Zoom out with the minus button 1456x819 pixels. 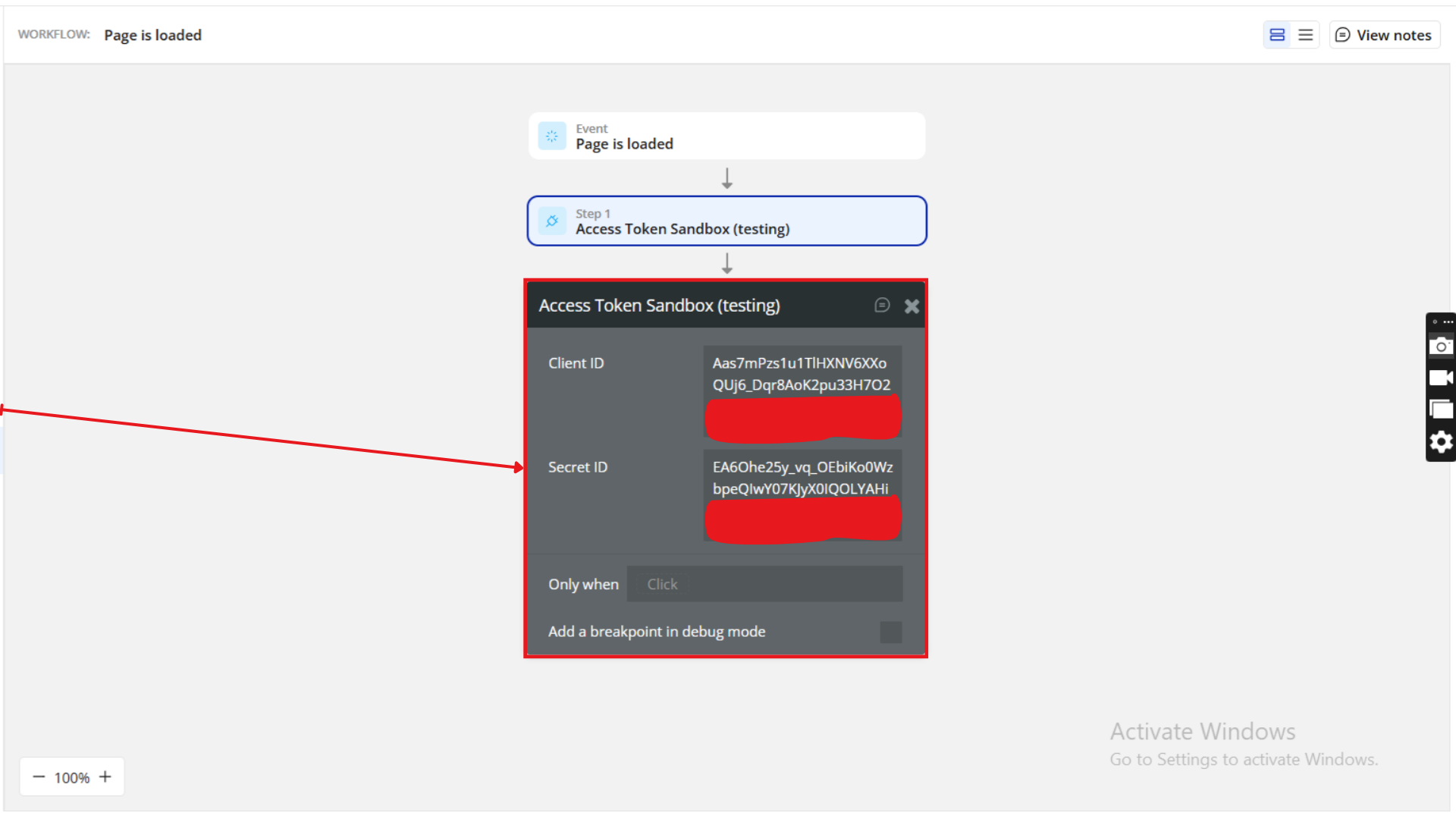pos(39,777)
